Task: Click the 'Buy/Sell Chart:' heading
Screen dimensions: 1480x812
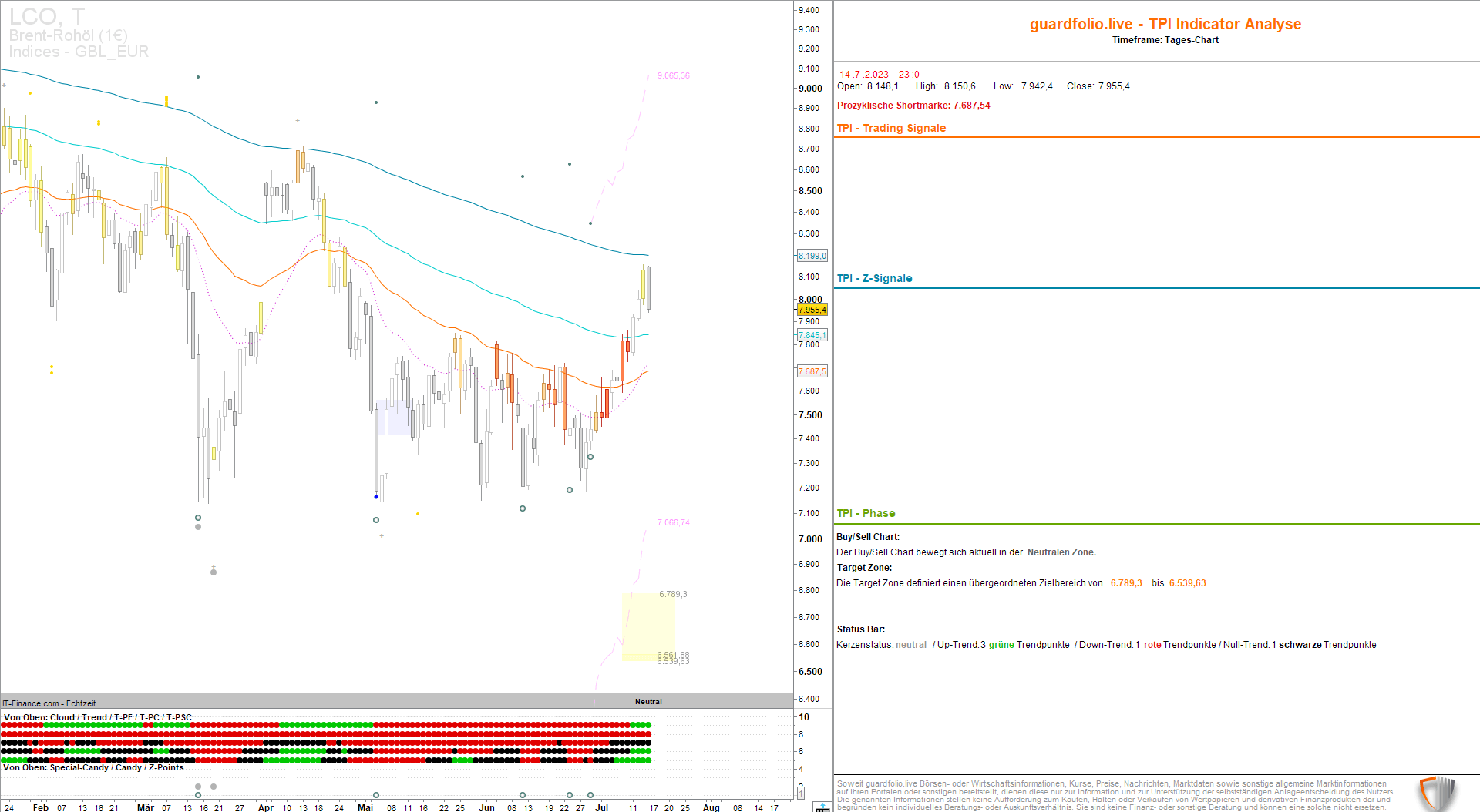Action: (x=868, y=537)
